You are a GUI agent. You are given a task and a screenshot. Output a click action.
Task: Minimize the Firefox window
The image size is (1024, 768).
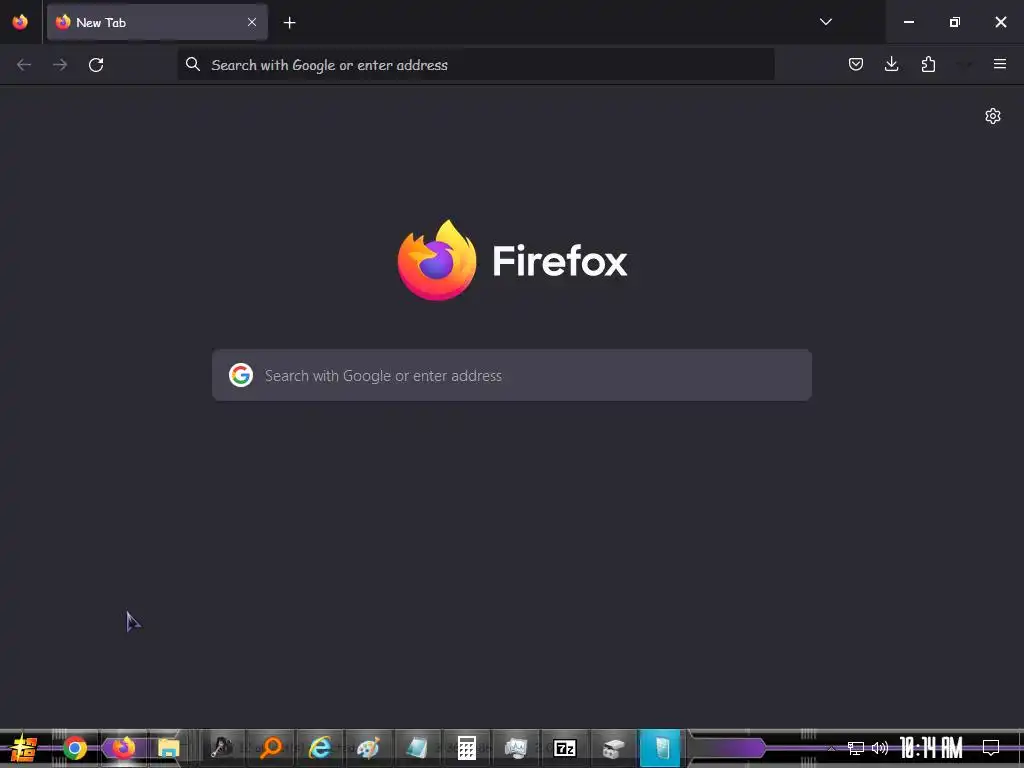908,22
